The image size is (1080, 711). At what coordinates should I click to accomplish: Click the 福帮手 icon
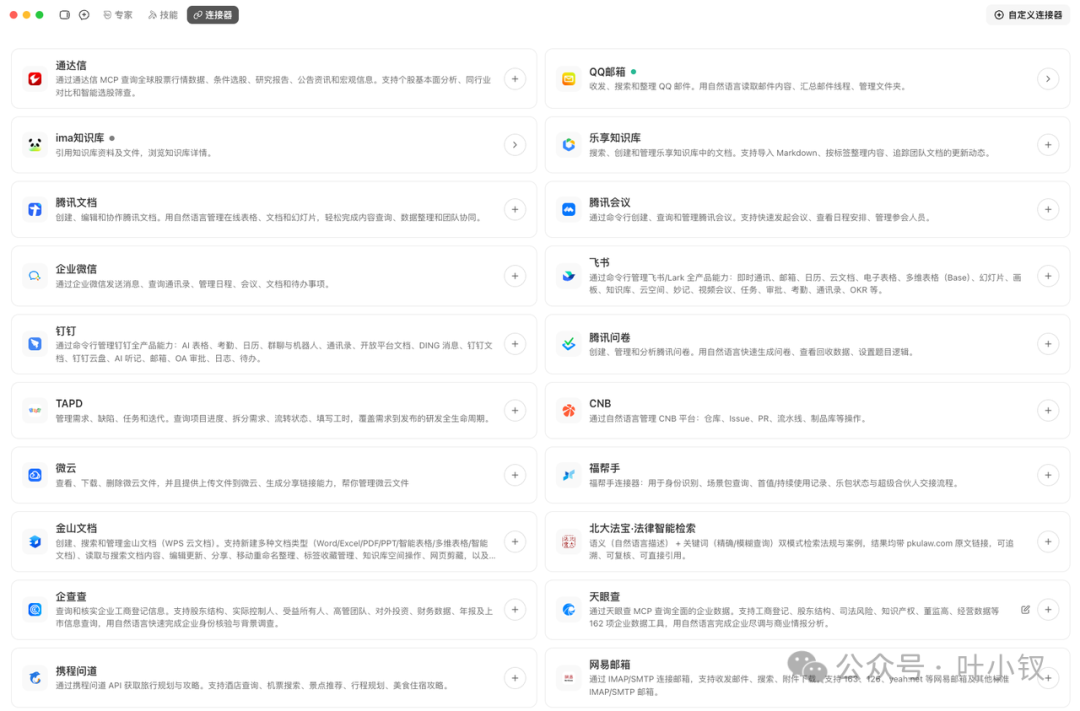tap(568, 475)
